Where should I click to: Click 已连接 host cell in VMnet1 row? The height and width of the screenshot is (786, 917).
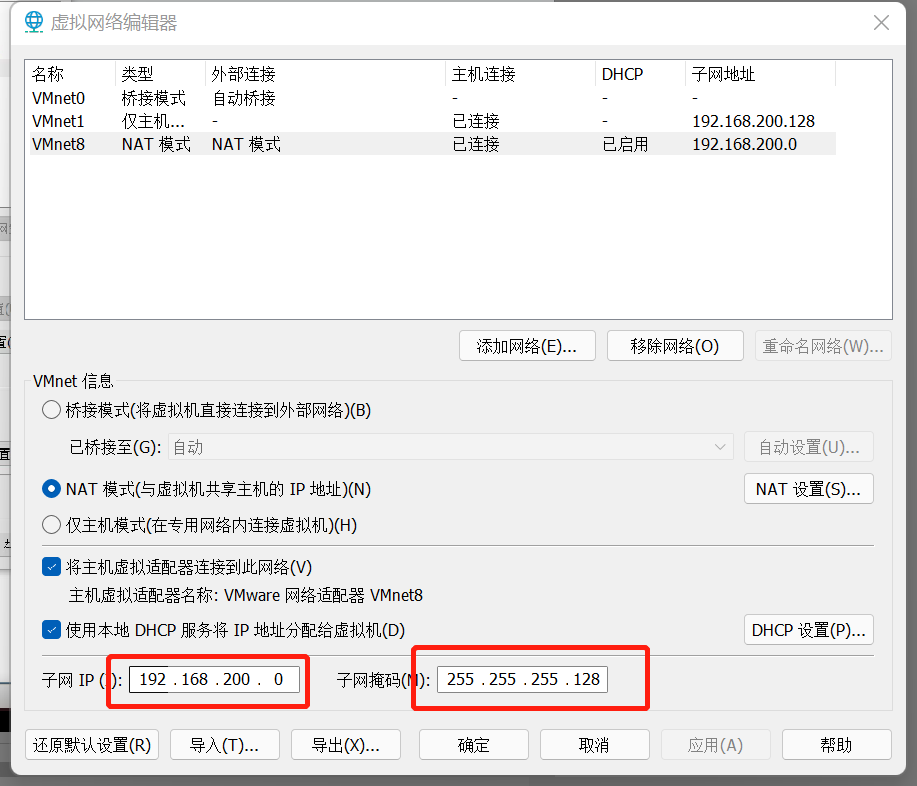click(476, 121)
